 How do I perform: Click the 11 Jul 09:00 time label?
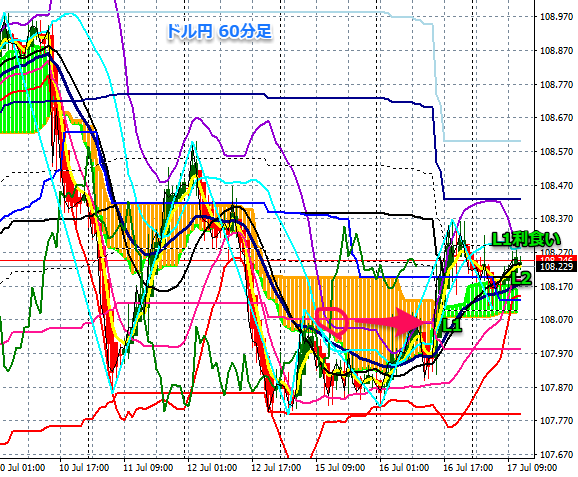pos(148,468)
